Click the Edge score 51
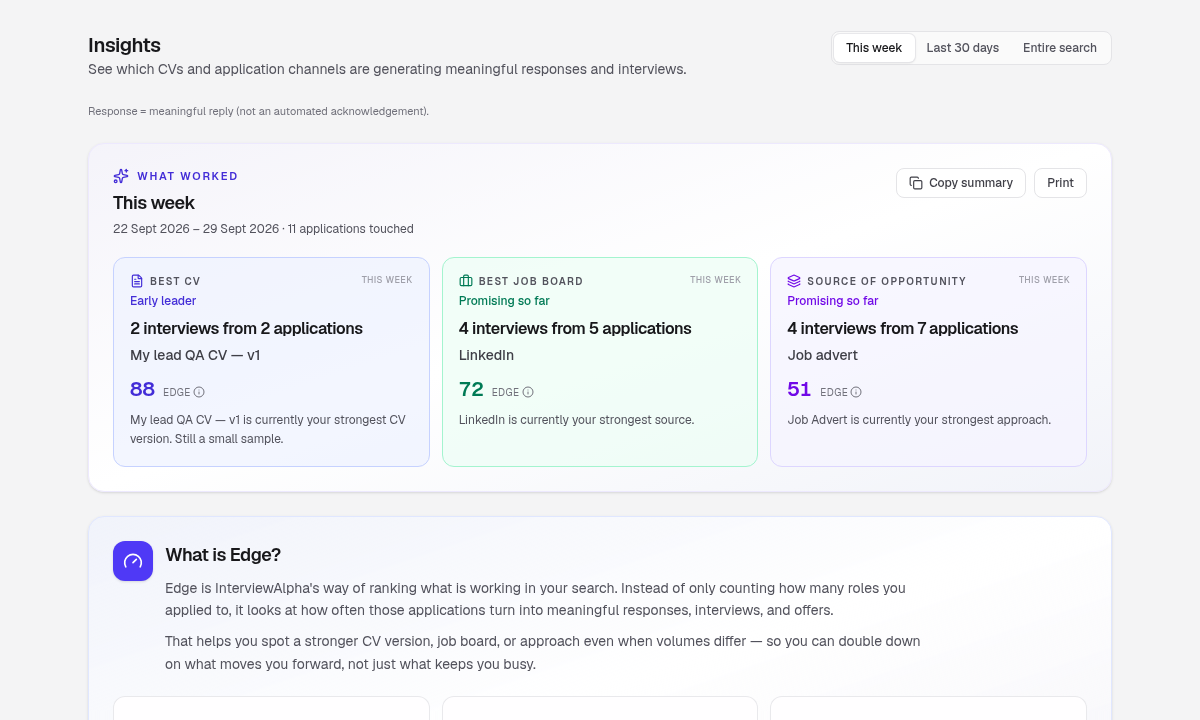This screenshot has height=720, width=1200. [x=799, y=389]
